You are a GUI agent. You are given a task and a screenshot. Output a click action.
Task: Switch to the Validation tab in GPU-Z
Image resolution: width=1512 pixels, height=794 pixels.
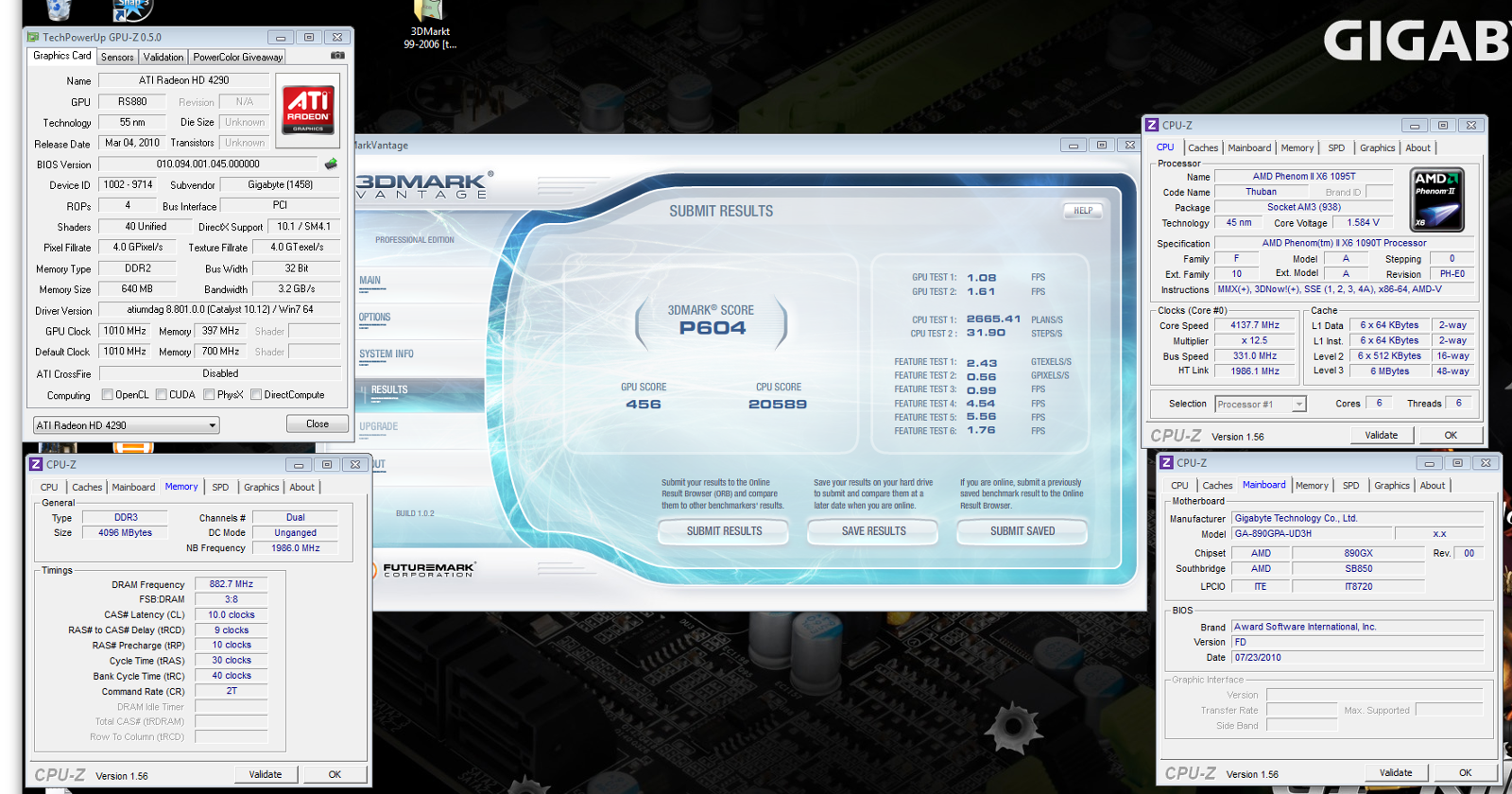coord(163,57)
